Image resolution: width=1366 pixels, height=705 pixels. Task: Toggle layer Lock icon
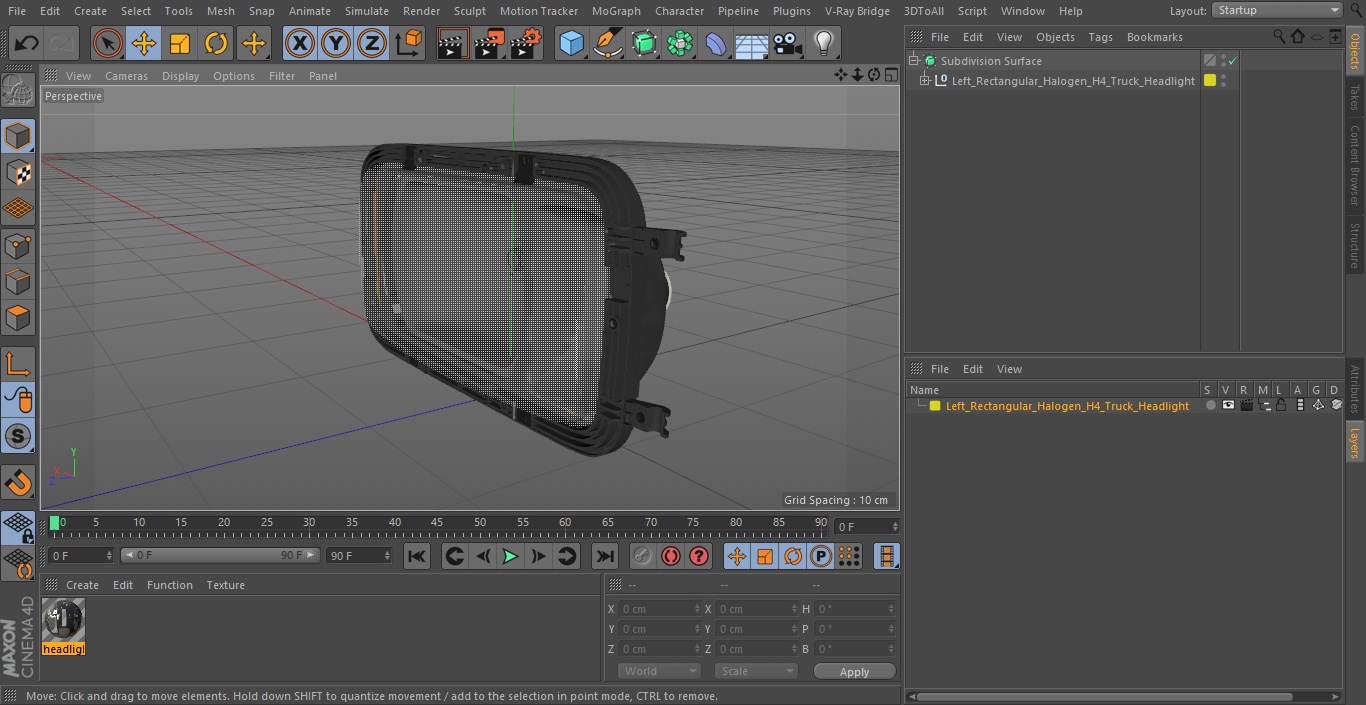click(x=1281, y=406)
